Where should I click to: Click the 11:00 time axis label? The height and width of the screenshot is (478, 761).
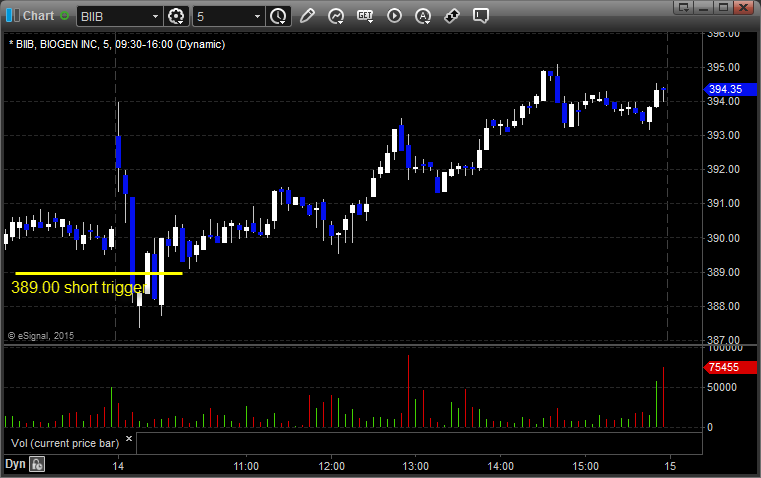click(246, 466)
